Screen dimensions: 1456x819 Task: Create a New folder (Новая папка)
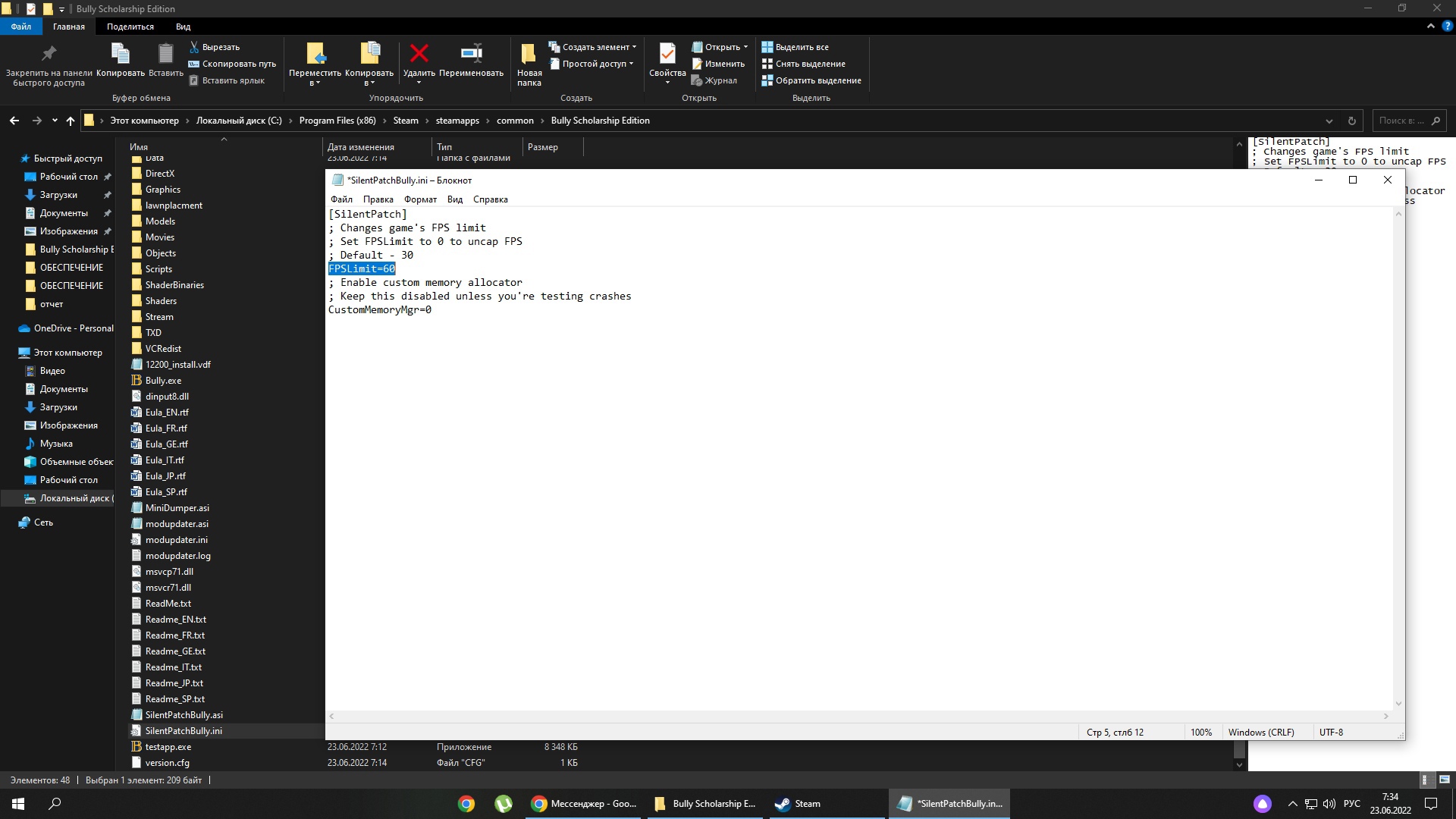pos(529,64)
